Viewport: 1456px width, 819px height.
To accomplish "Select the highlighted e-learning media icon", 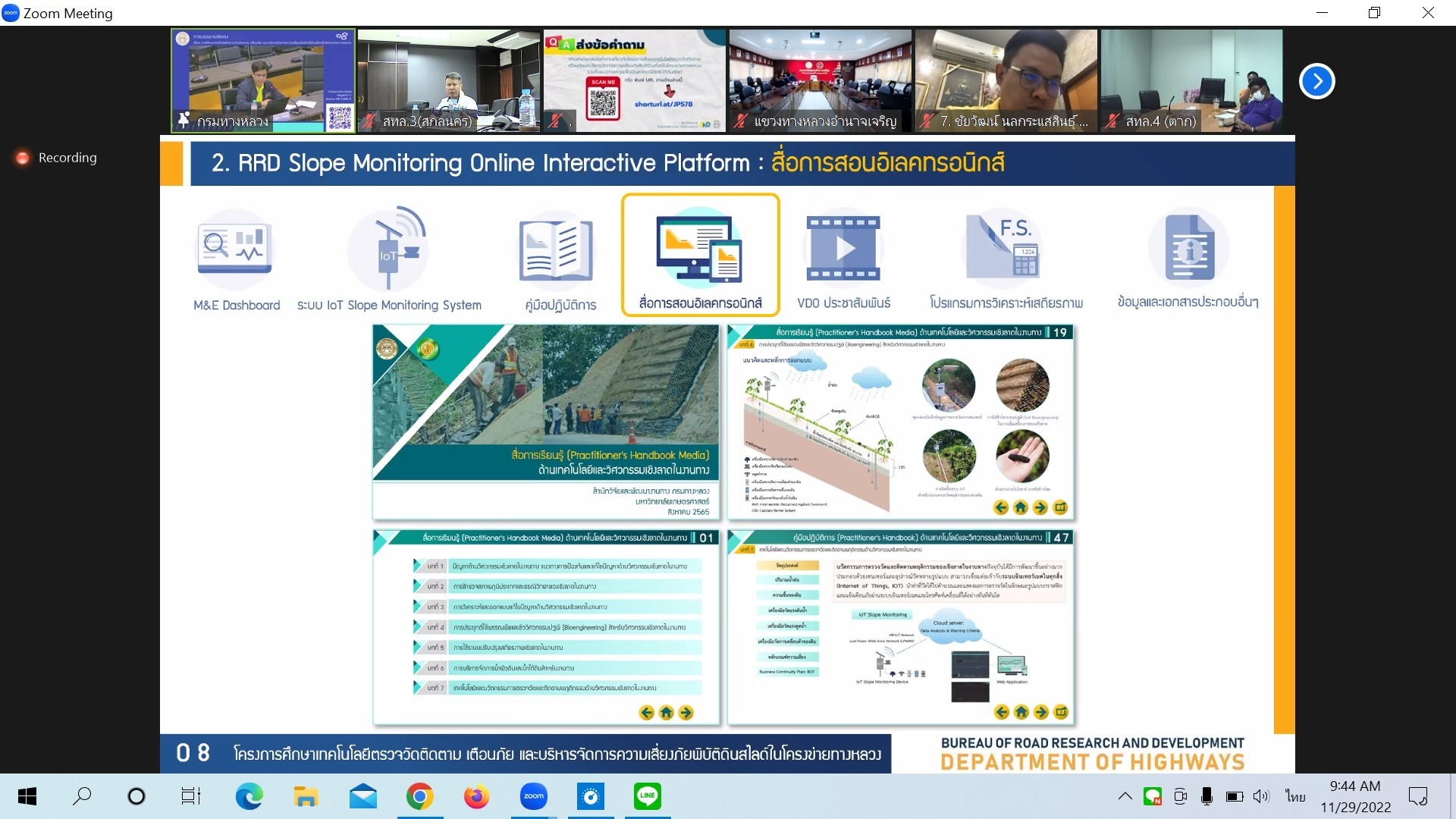I will tap(699, 250).
